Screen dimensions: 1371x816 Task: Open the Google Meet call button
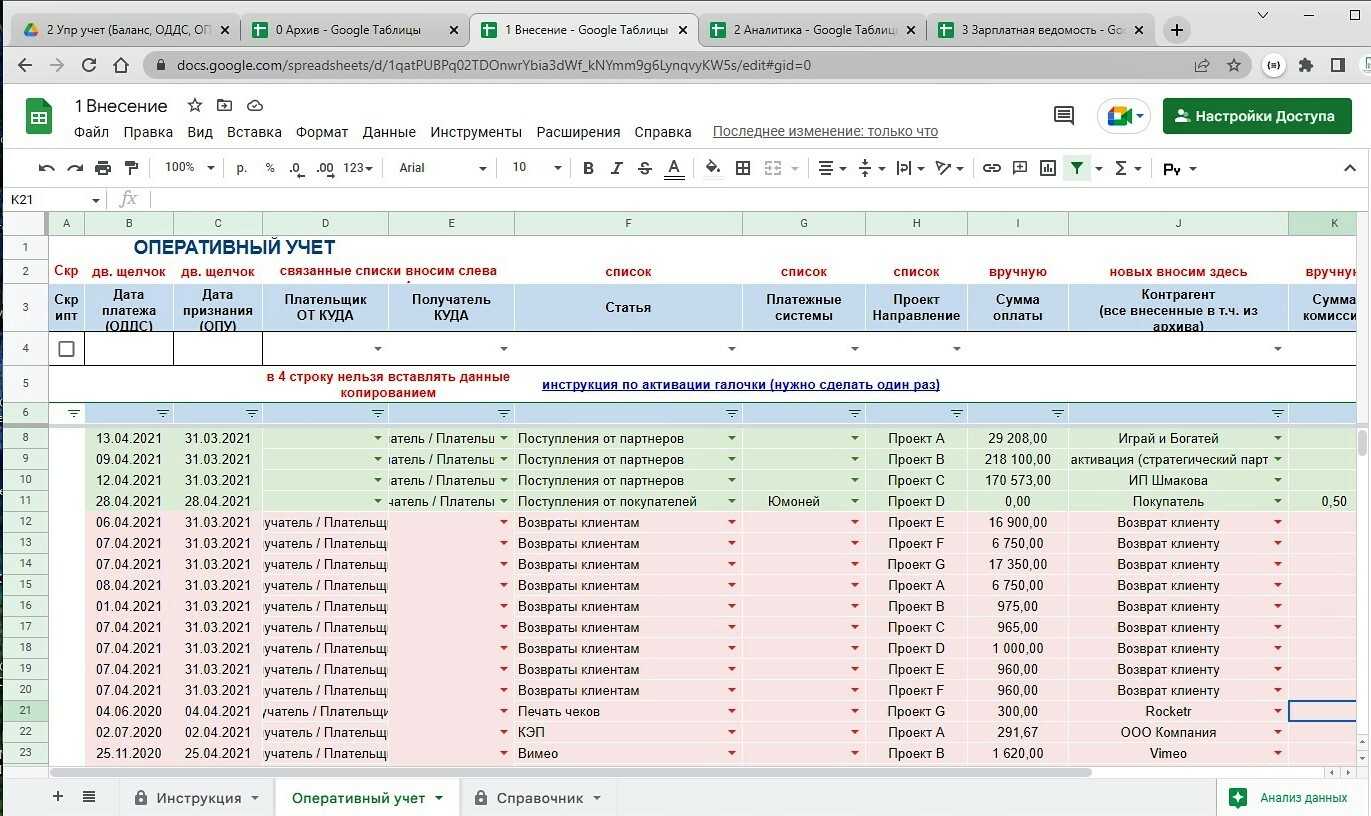(x=1122, y=116)
